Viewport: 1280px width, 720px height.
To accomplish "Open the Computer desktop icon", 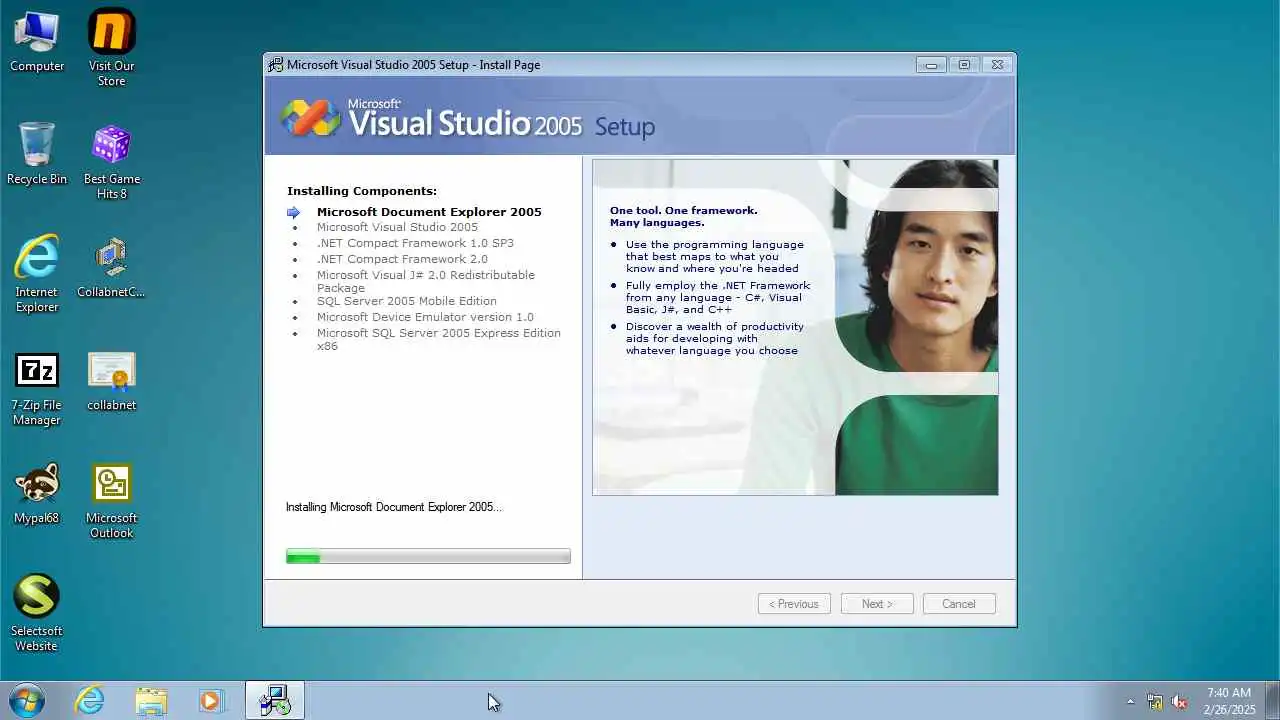I will 37,41.
